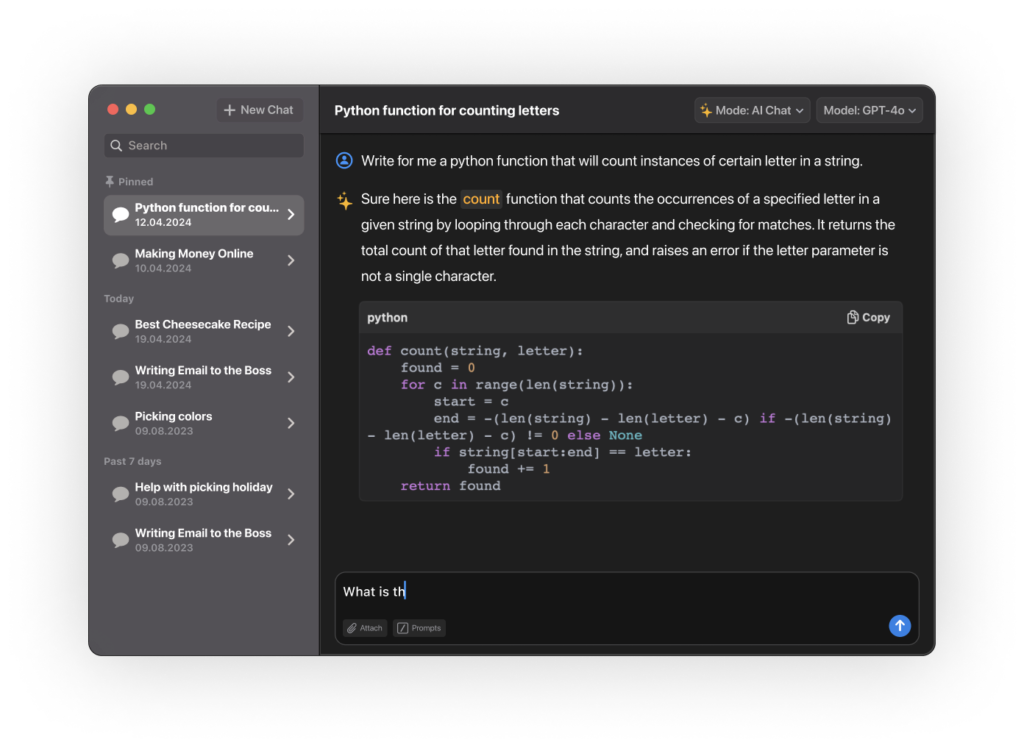
Task: Click the New Chat button
Action: (x=259, y=110)
